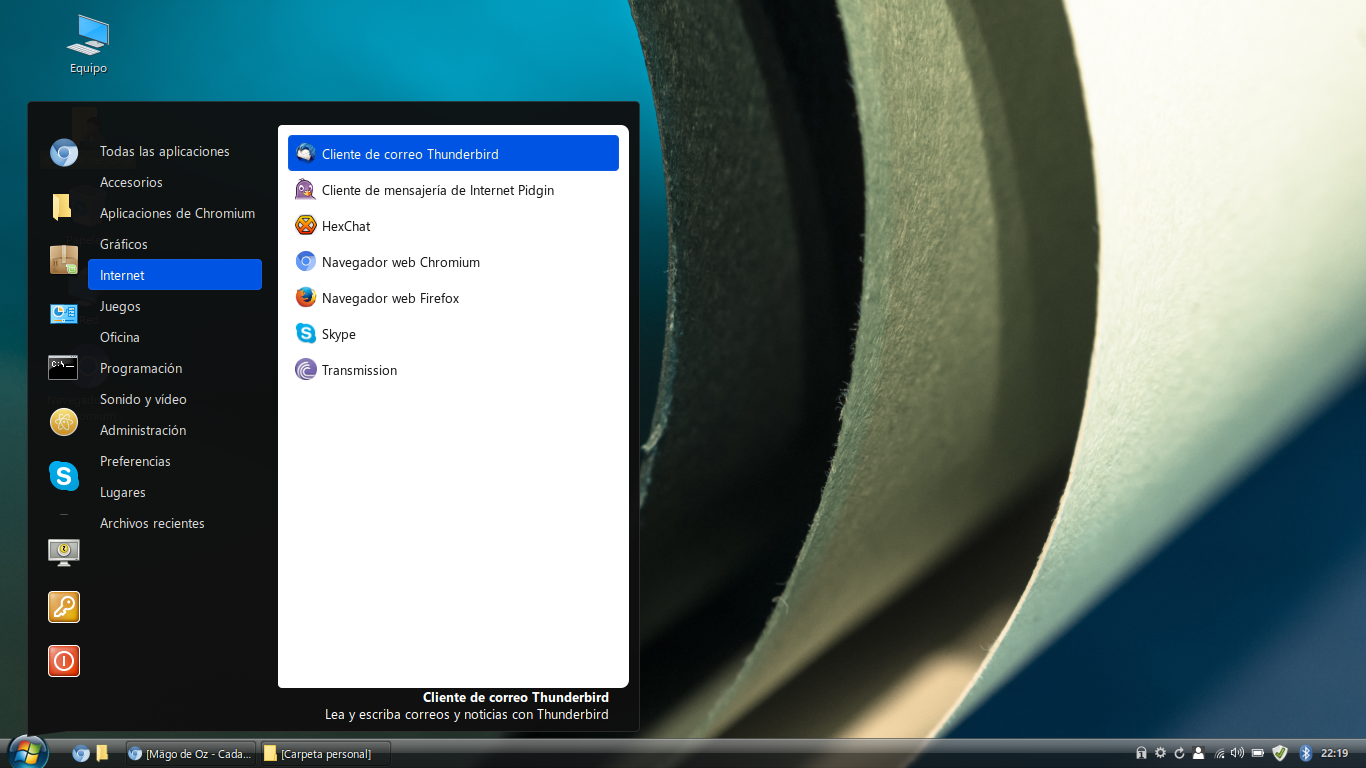Launch Cliente de correo Thunderbird
This screenshot has width=1366, height=768.
pyautogui.click(x=453, y=154)
